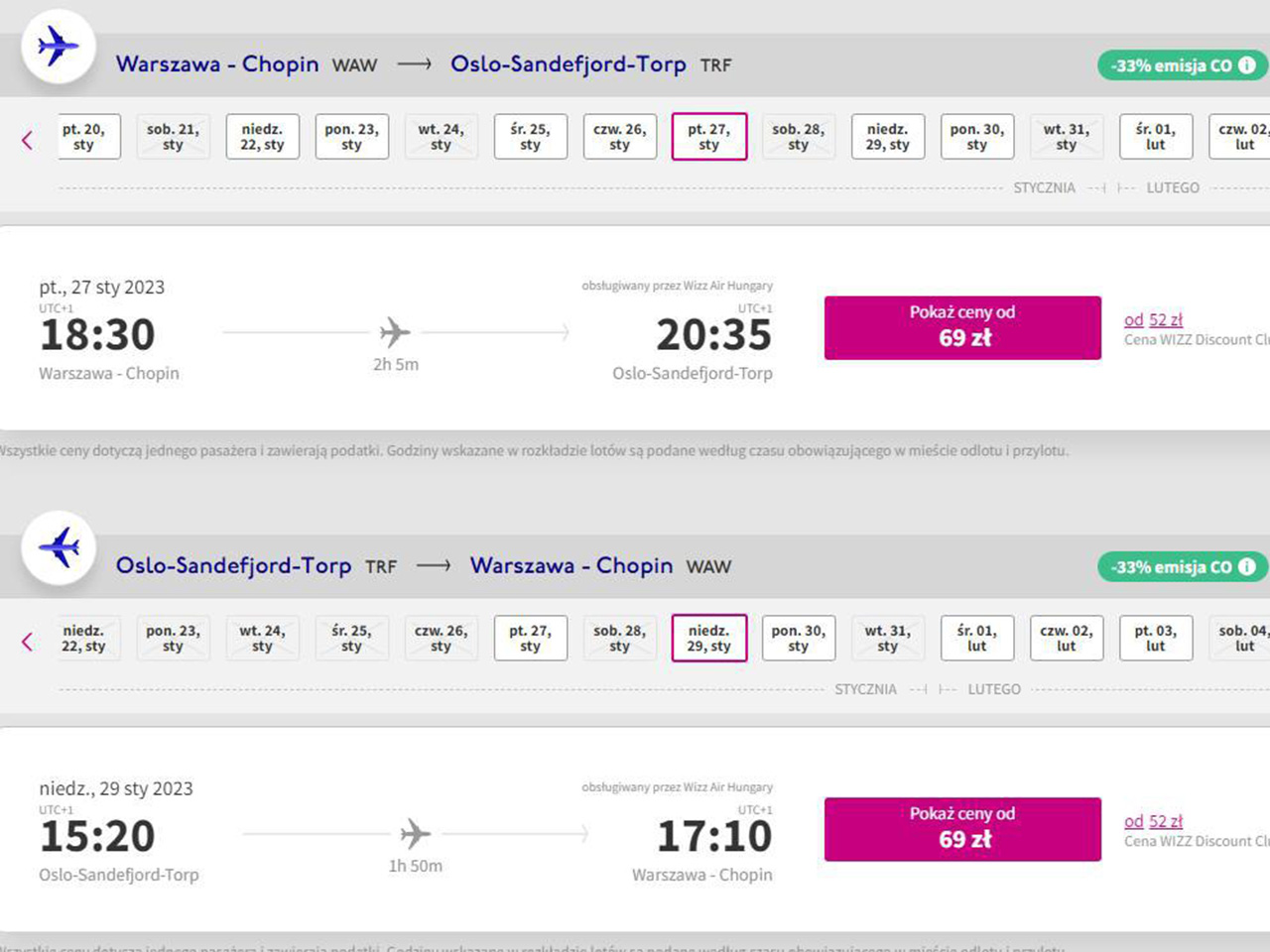
Task: Show prices for 18:30 Warszawa flight
Action: [962, 327]
